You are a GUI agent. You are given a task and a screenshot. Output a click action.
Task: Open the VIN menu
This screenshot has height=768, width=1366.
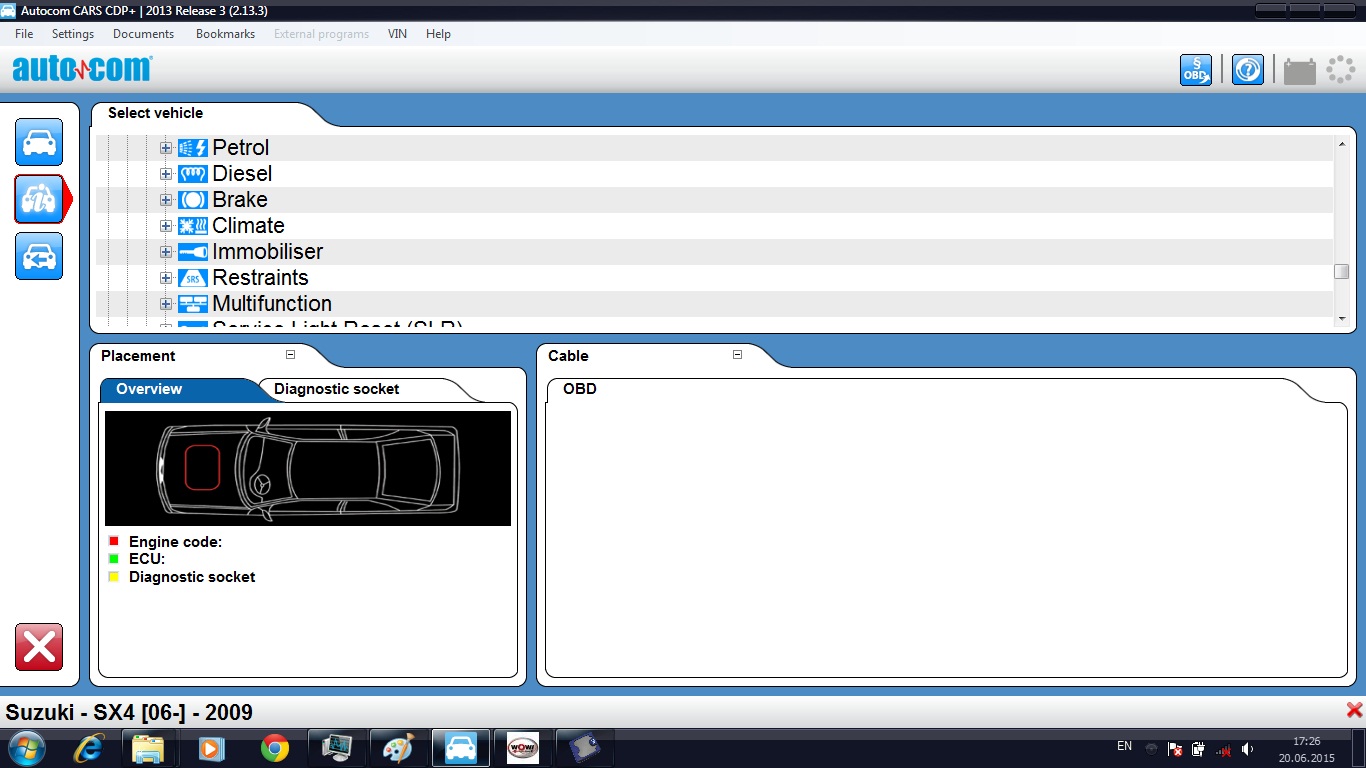point(397,34)
